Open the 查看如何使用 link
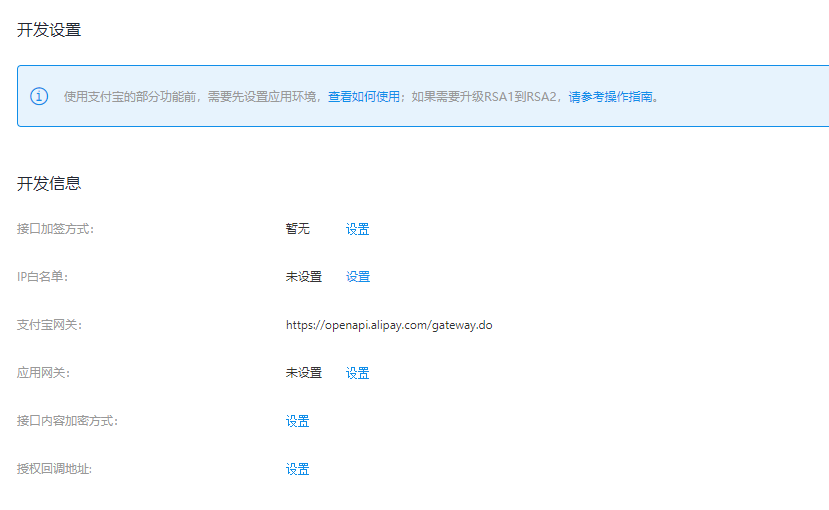 point(364,97)
